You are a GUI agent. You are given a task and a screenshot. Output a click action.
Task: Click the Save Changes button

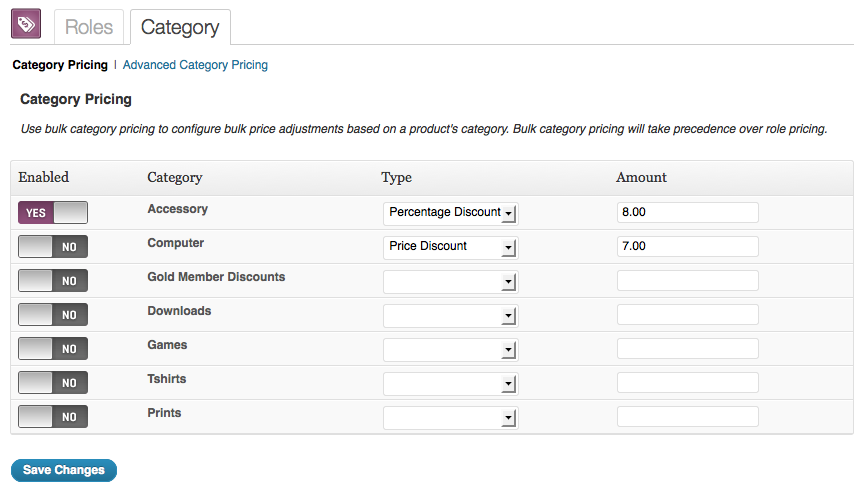coord(64,470)
